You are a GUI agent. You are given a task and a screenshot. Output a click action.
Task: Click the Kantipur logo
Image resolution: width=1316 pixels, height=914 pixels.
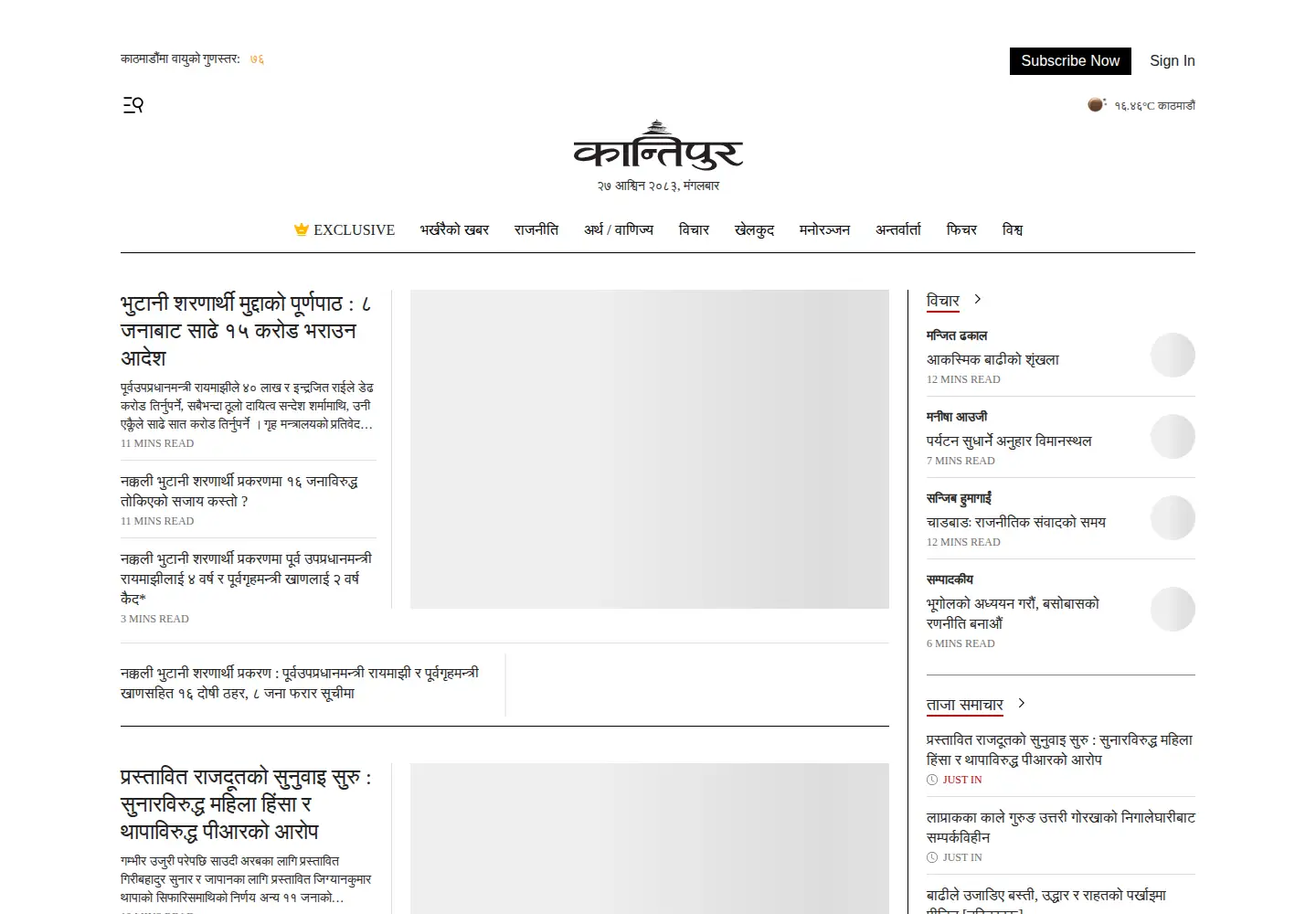tap(658, 145)
